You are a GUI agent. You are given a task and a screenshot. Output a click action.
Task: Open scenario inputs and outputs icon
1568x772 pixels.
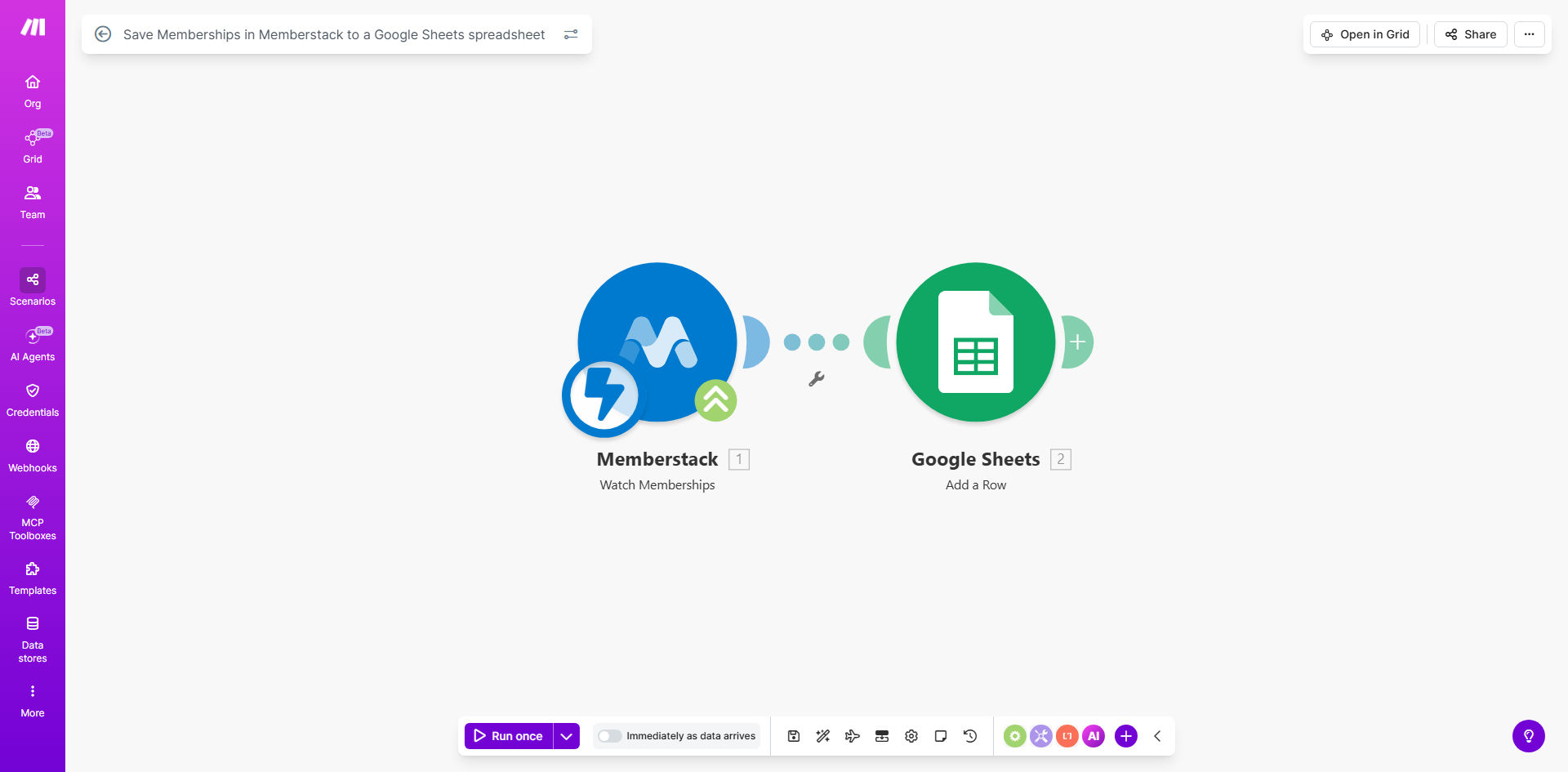pos(882,736)
